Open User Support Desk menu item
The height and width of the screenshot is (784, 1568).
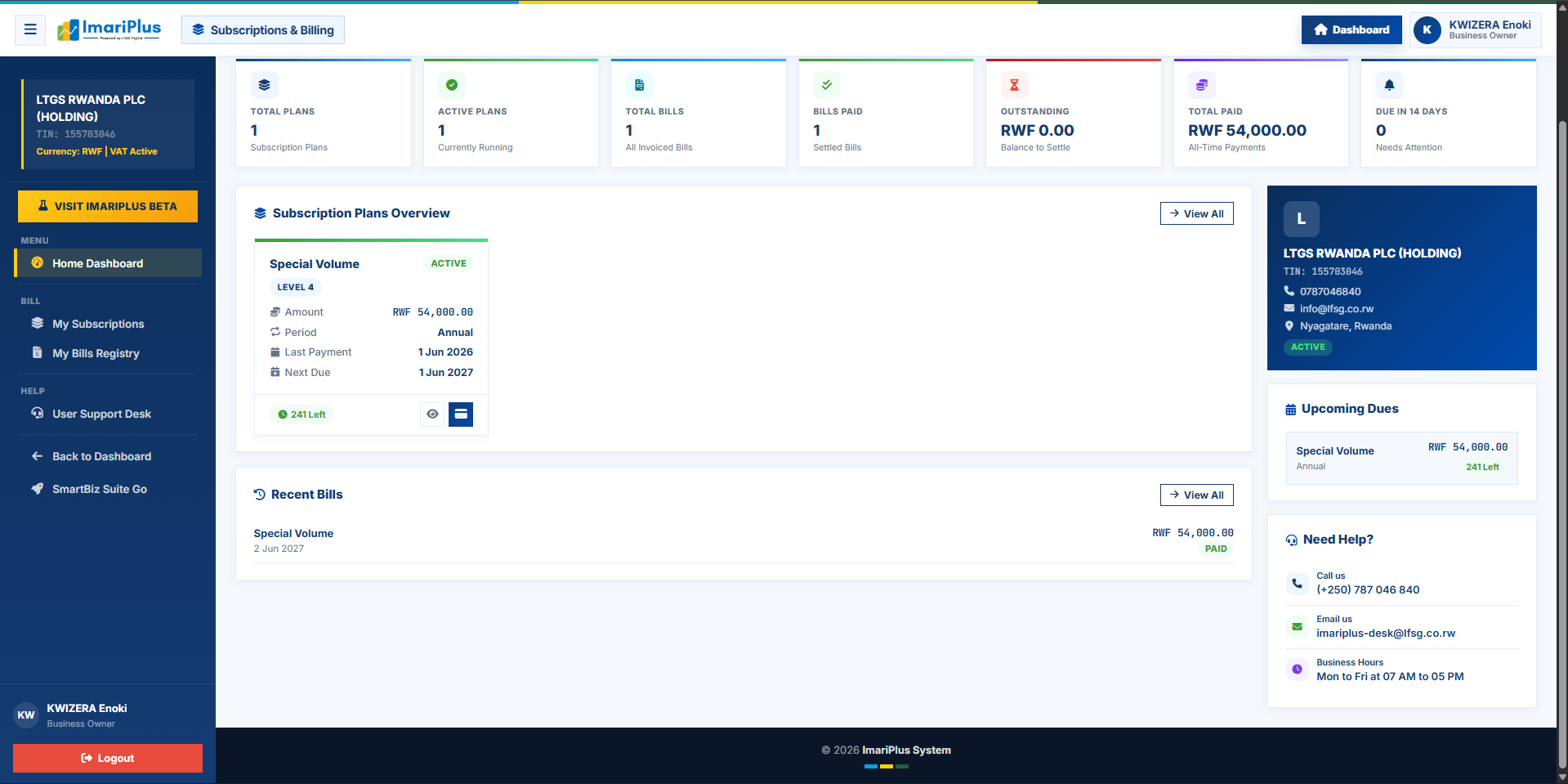pos(108,414)
